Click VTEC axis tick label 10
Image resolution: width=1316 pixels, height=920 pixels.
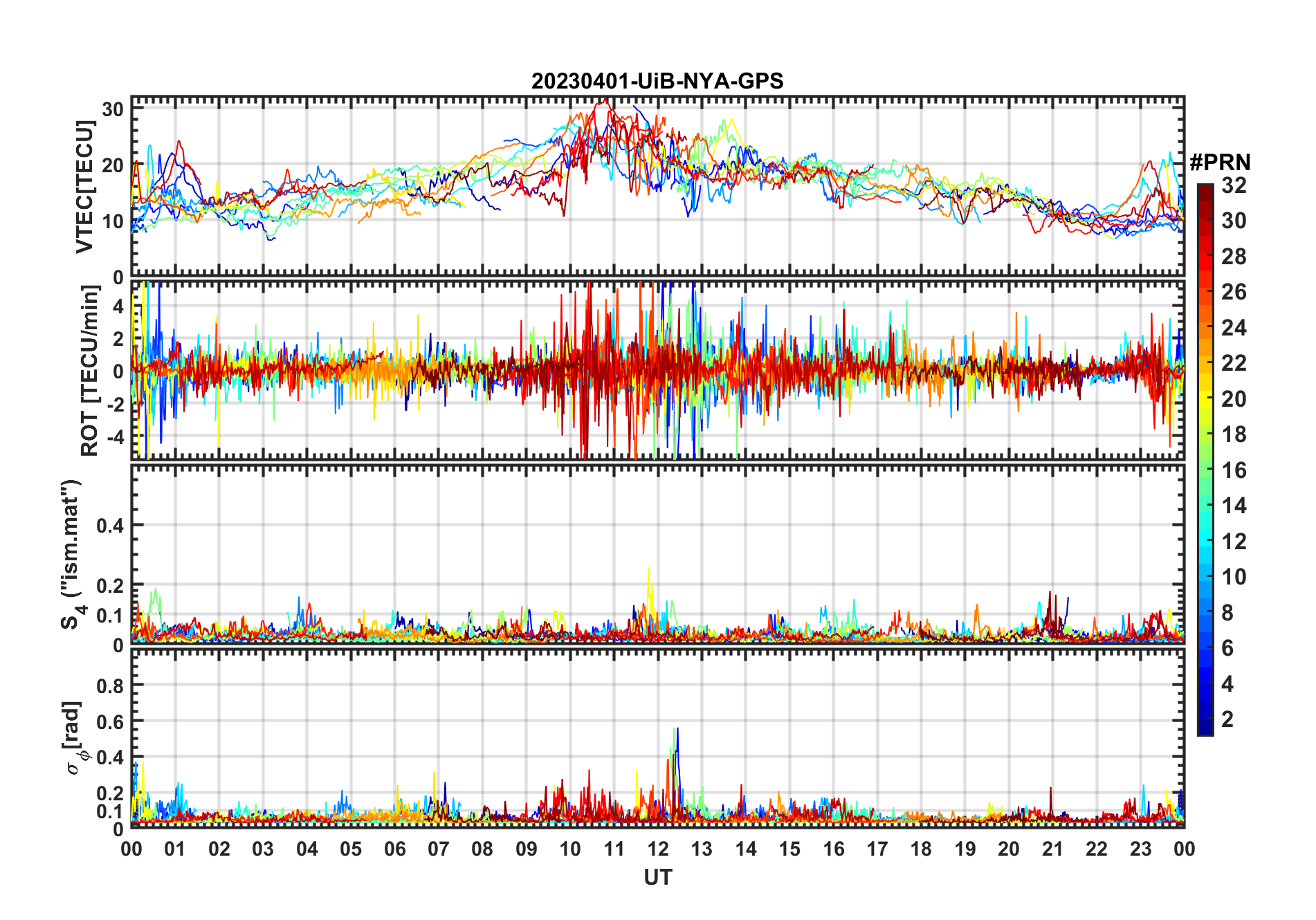[113, 222]
